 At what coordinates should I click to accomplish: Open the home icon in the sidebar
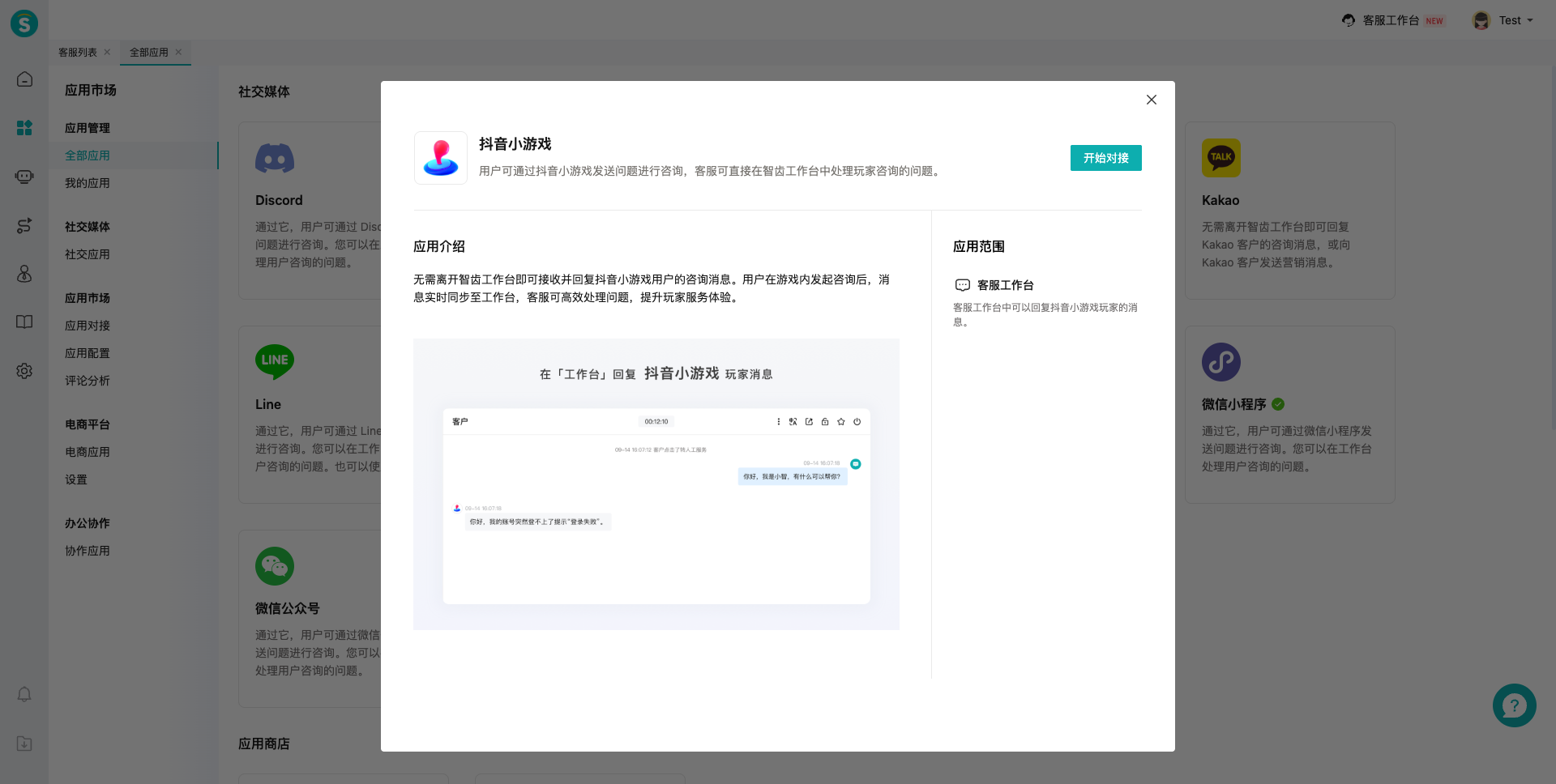coord(24,79)
